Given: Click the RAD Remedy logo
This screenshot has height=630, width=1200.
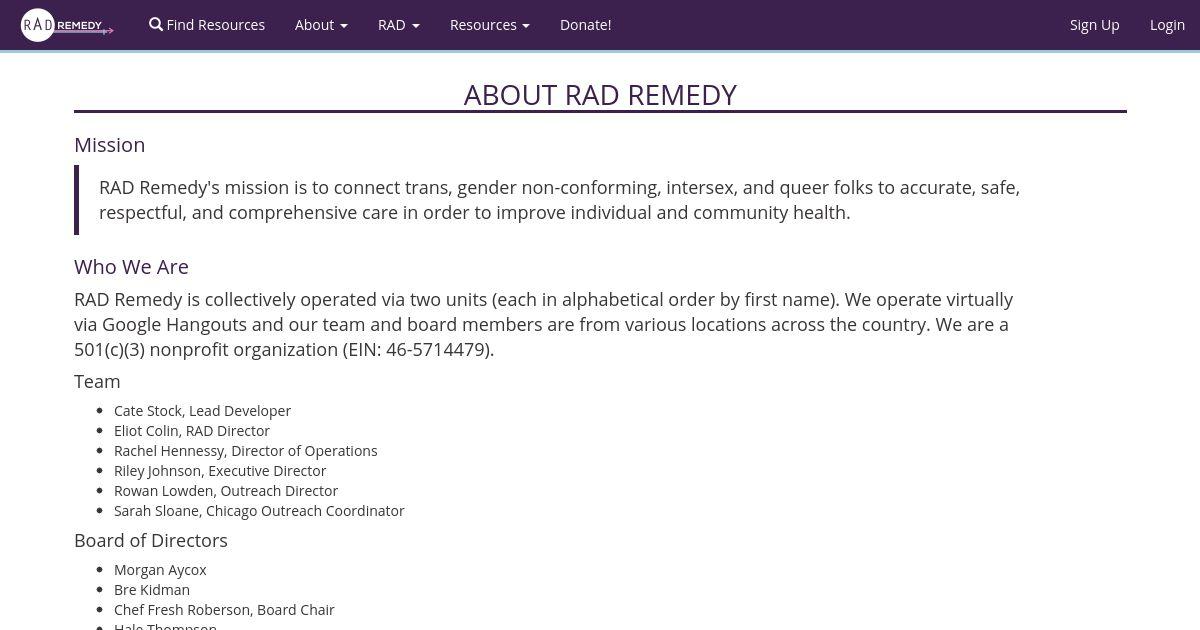Looking at the screenshot, I should click(x=67, y=25).
